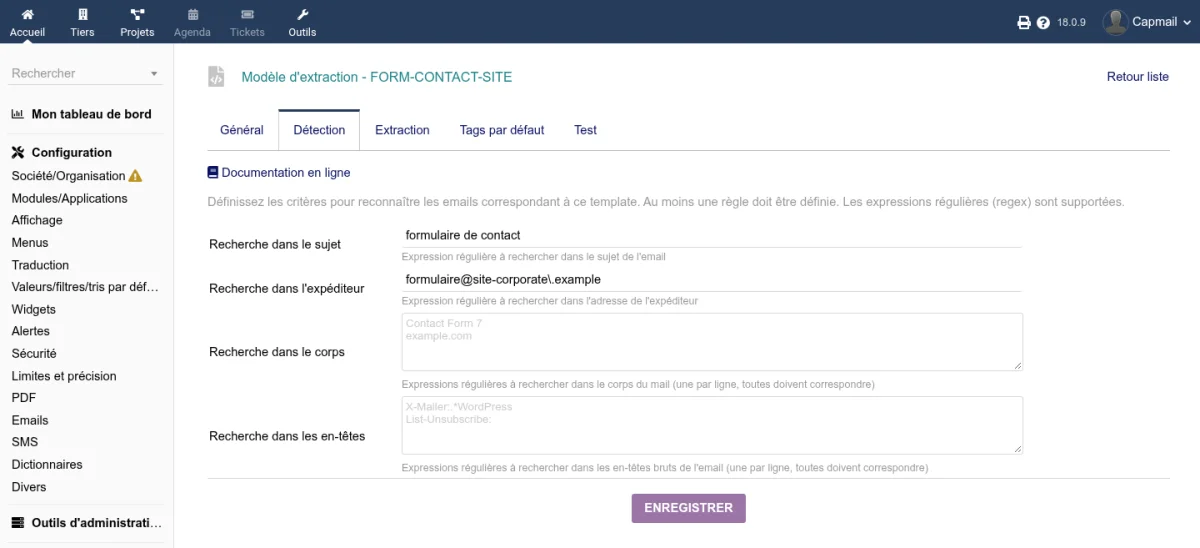Open Alertes configuration
1200x548 pixels.
31,331
